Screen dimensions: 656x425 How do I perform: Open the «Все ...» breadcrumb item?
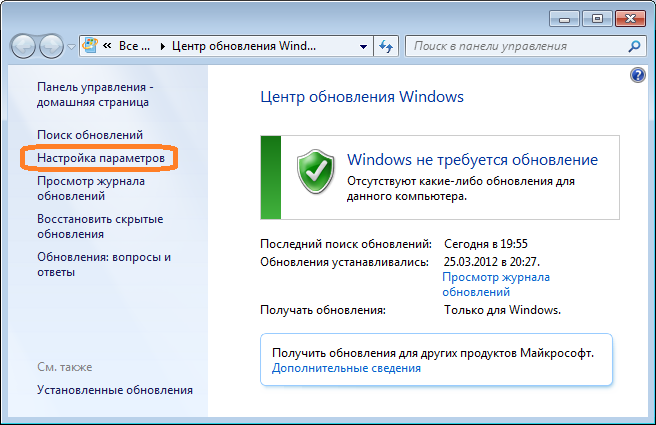134,46
